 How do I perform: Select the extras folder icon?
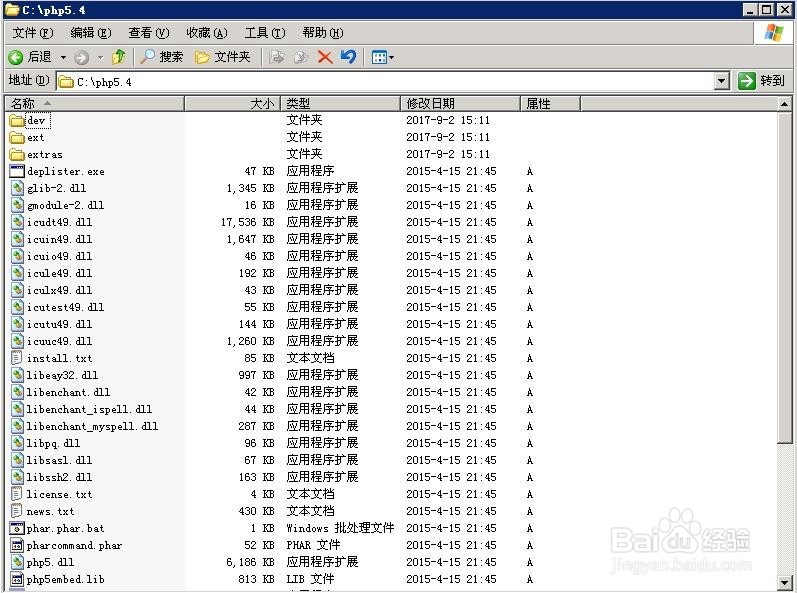coord(17,154)
